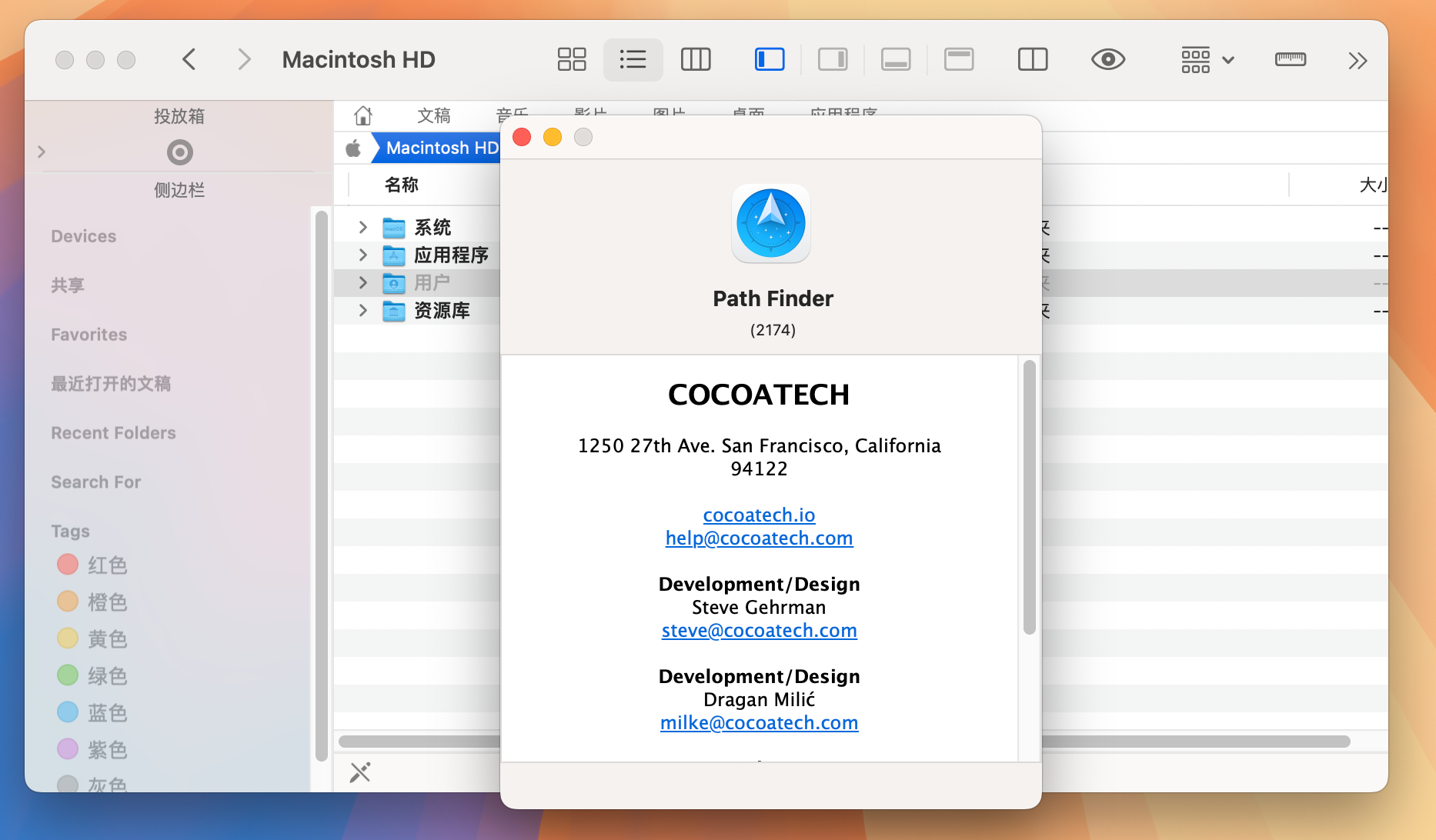This screenshot has width=1436, height=840.
Task: Open the cocoatech.io link
Action: point(759,515)
